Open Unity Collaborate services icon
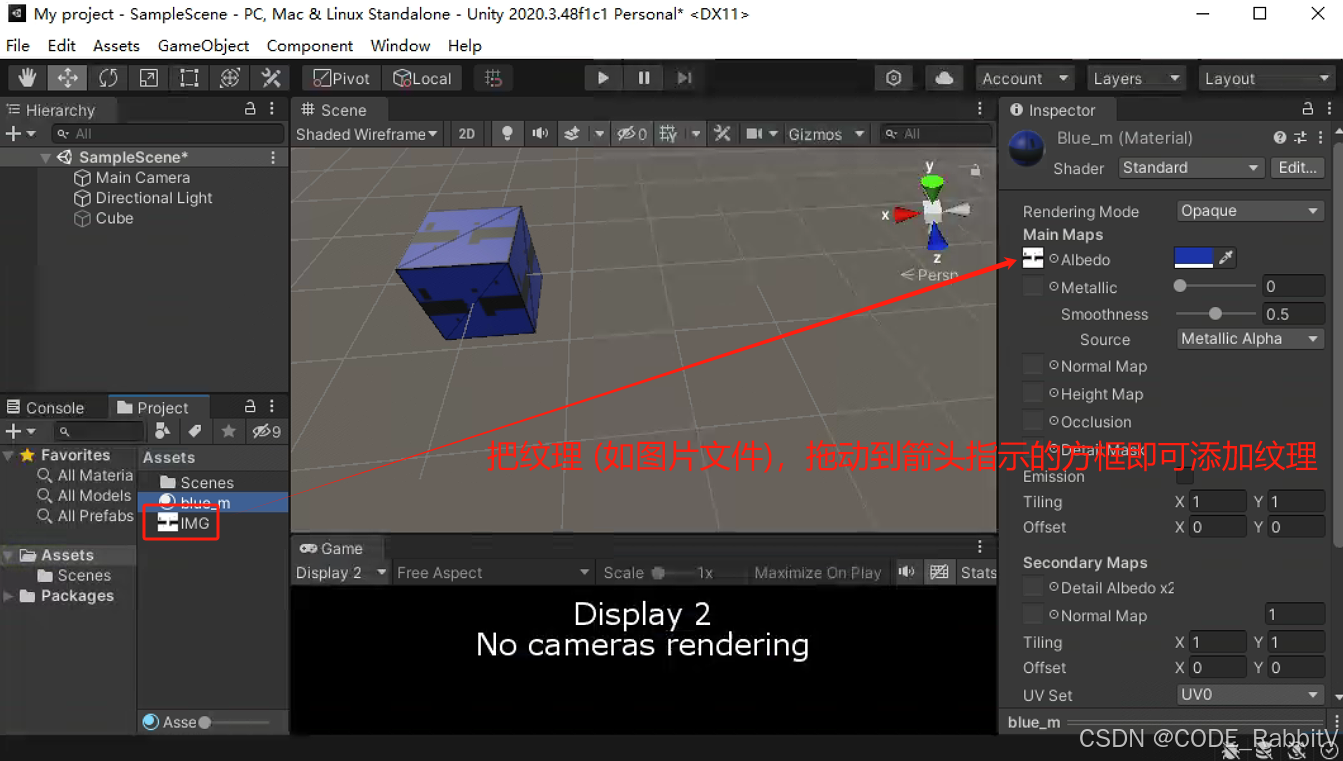Image resolution: width=1343 pixels, height=761 pixels. click(x=894, y=78)
